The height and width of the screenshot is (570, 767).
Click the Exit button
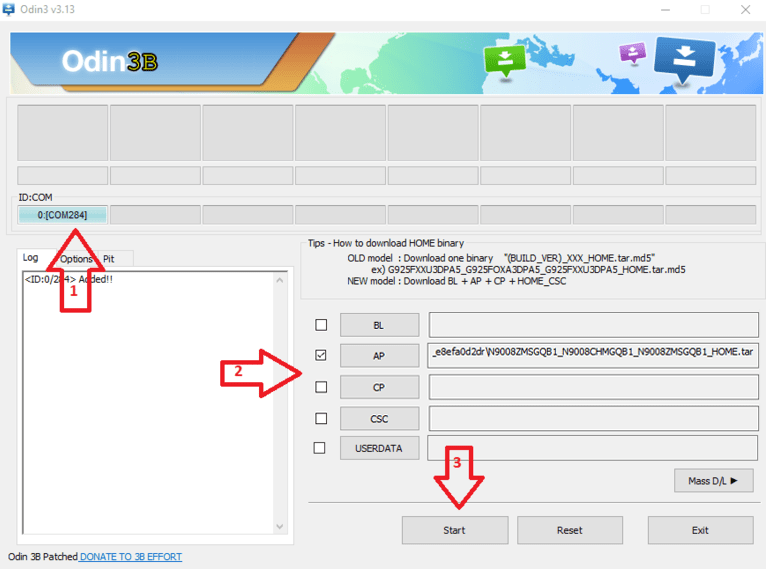tap(700, 530)
